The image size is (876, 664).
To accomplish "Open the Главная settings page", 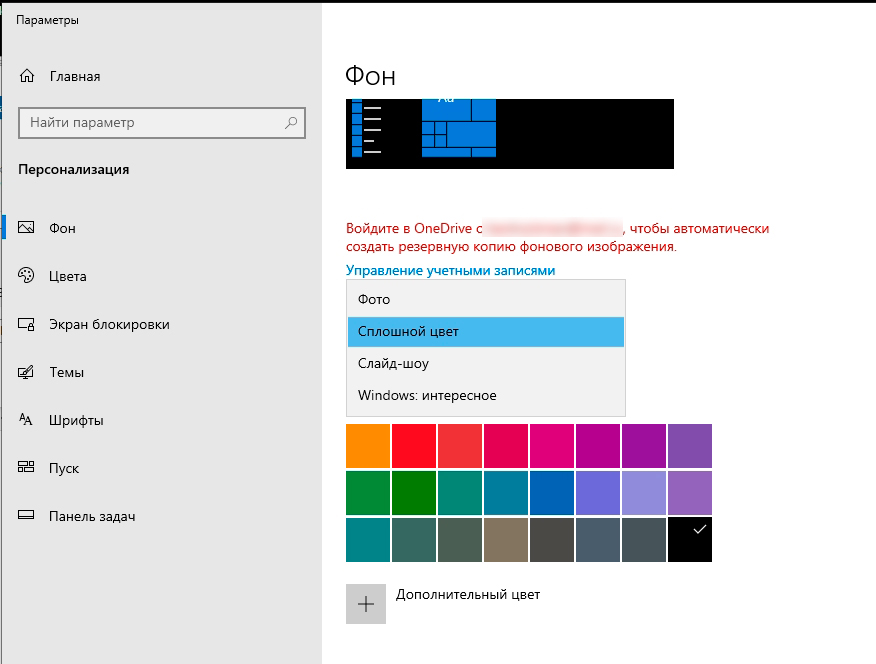I will pos(75,77).
